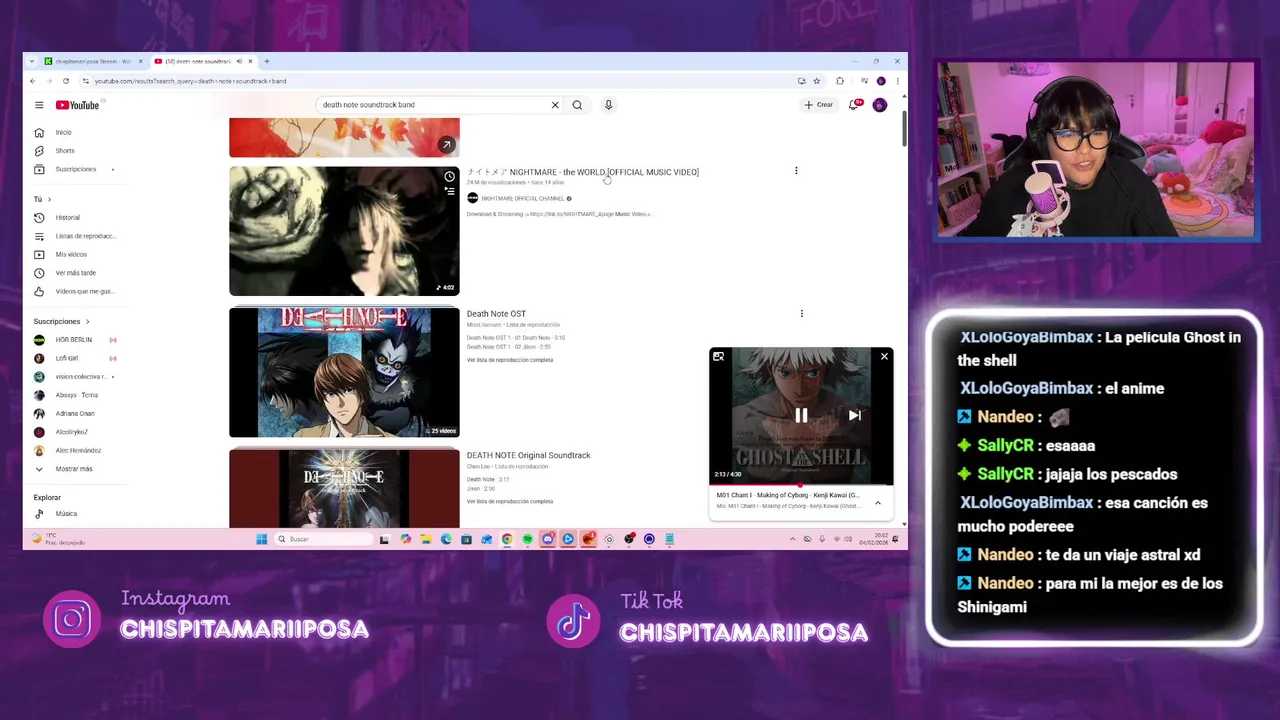This screenshot has height=720, width=1280.
Task: Expand the Suscripciones section header chevron
Action: (x=87, y=322)
